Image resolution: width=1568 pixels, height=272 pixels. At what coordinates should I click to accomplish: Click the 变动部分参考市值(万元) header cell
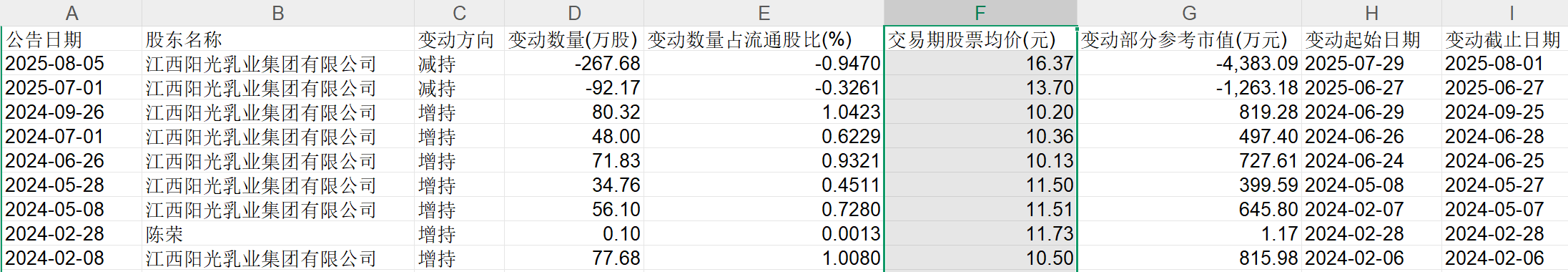(1189, 39)
